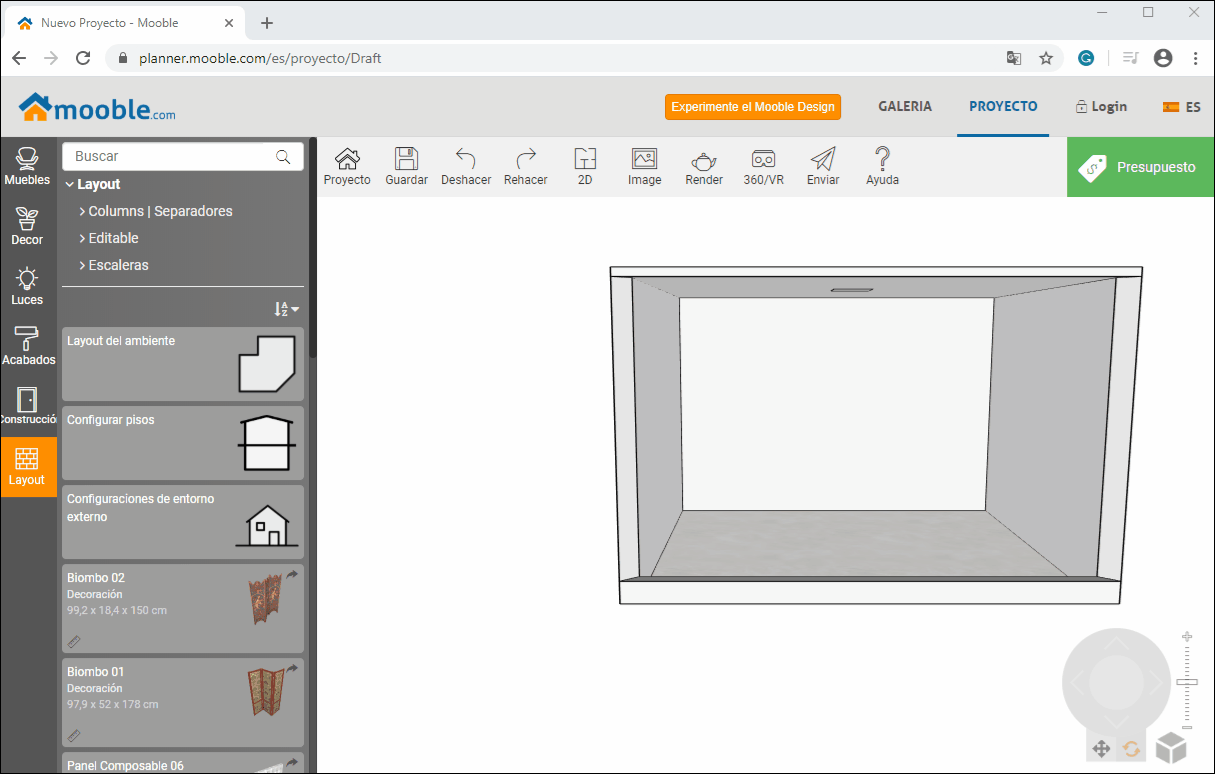The height and width of the screenshot is (774, 1215).
Task: Reload the page in Chrome
Action: pos(84,58)
